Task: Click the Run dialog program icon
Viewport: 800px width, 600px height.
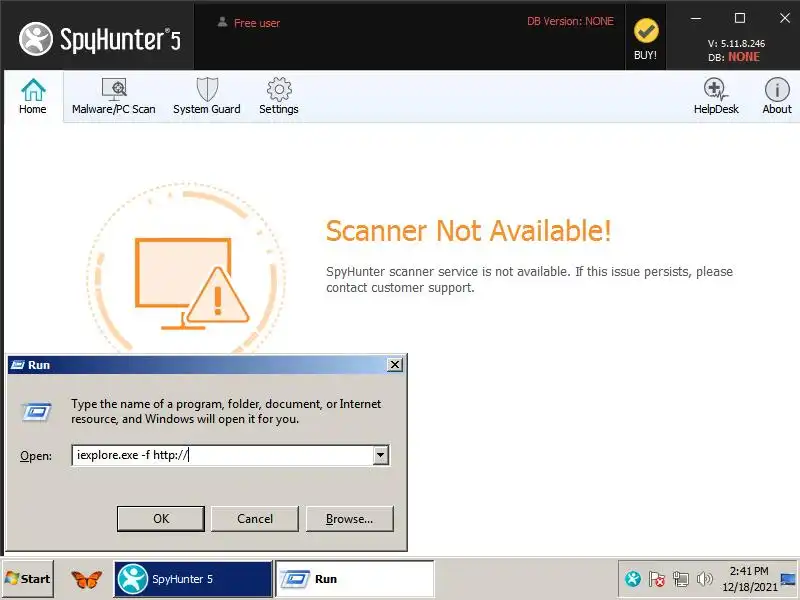Action: (x=36, y=412)
